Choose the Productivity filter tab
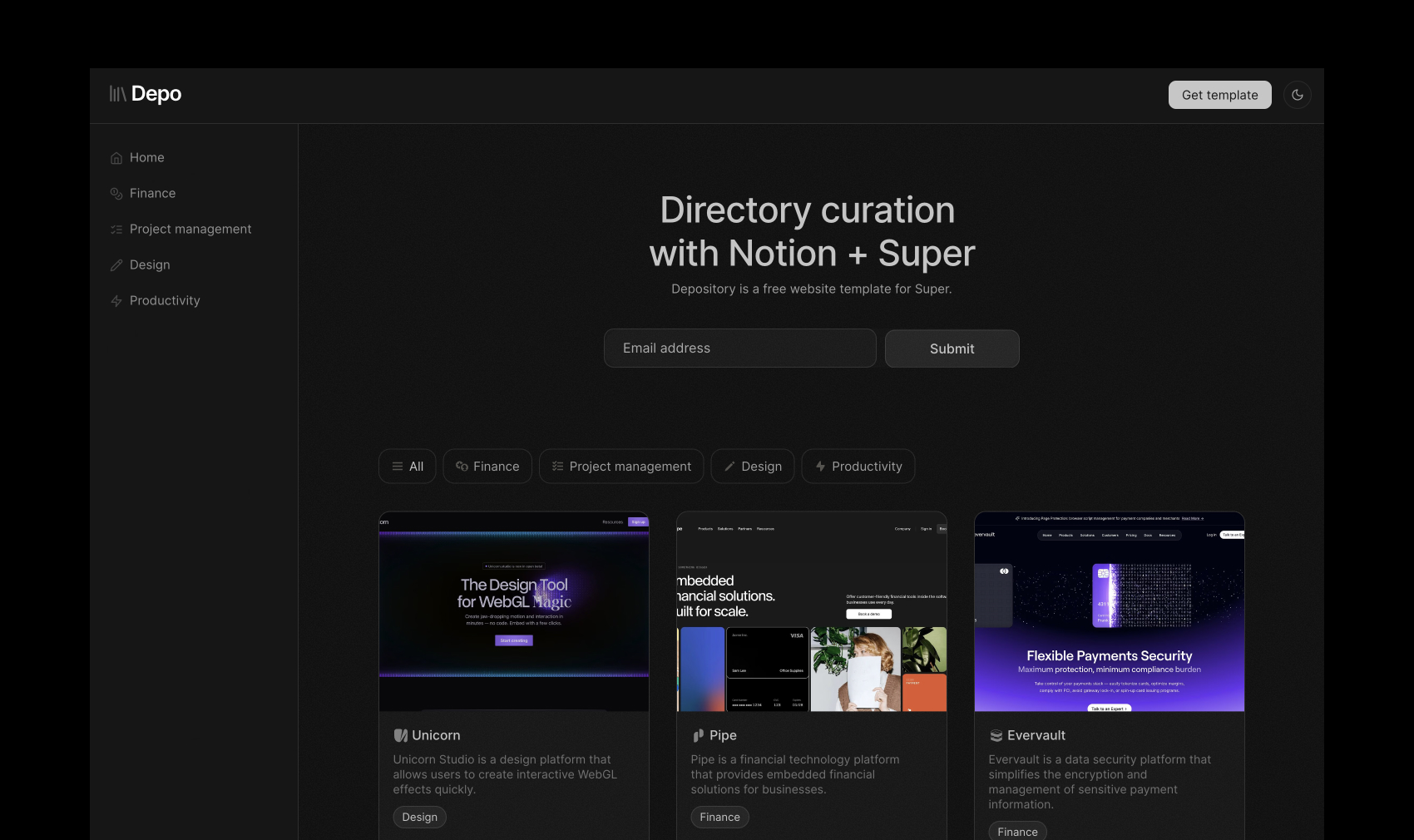This screenshot has height=840, width=1414. [x=858, y=467]
